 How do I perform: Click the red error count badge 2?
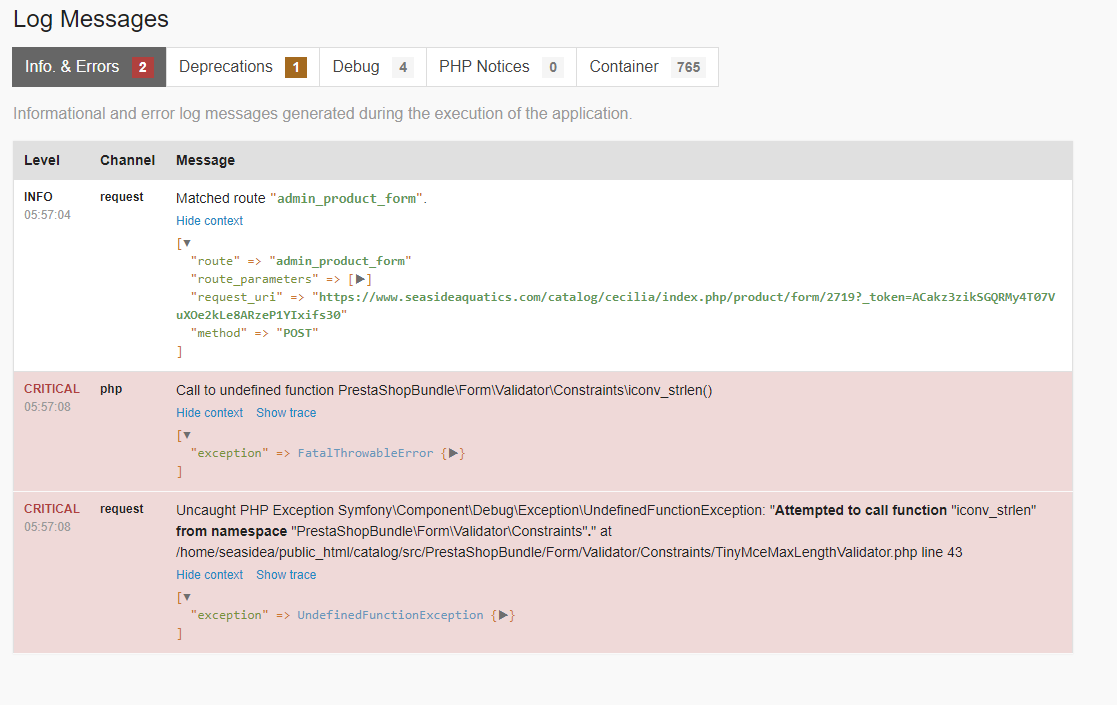142,68
